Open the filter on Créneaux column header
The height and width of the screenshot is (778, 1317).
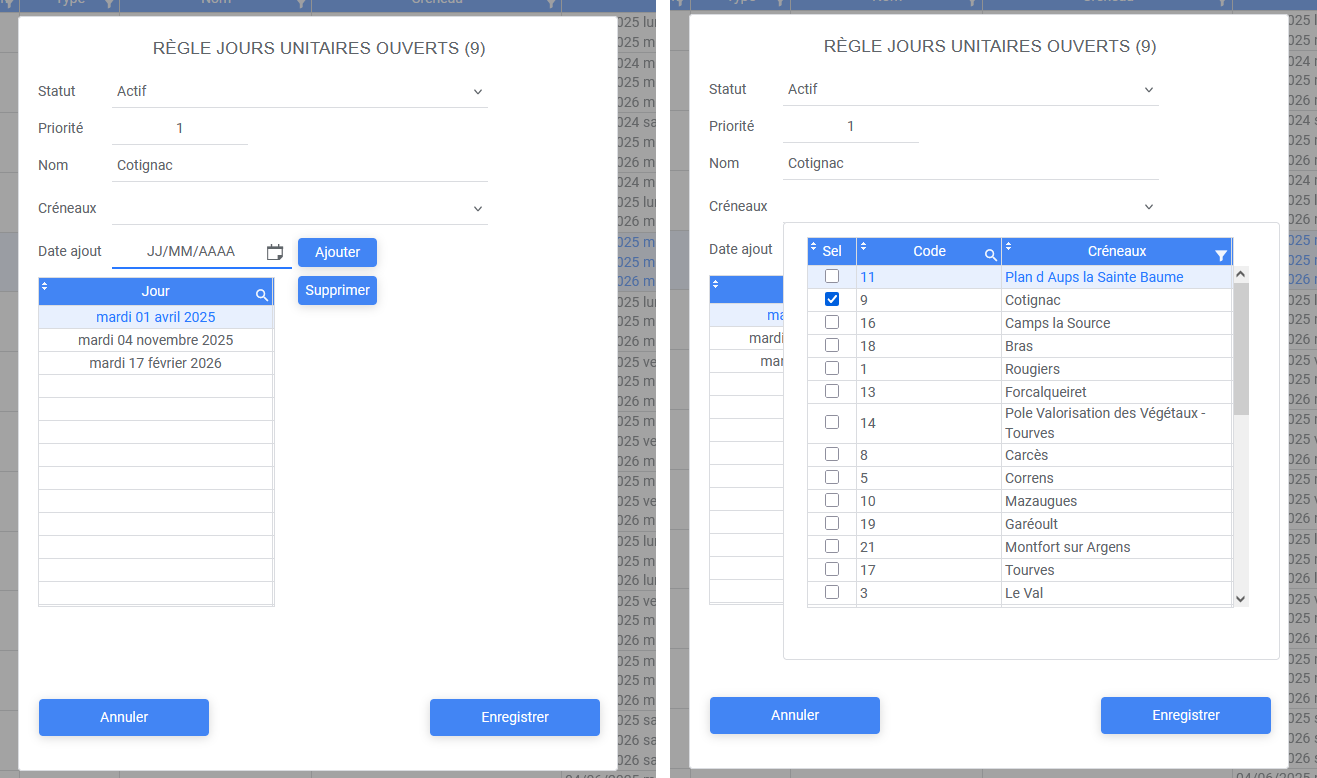1220,255
